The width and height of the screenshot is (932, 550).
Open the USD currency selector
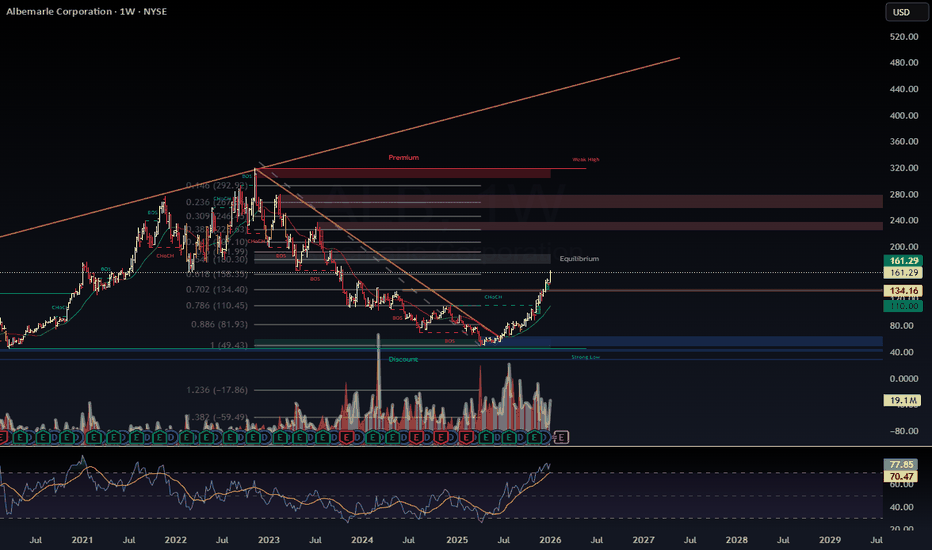tap(906, 12)
